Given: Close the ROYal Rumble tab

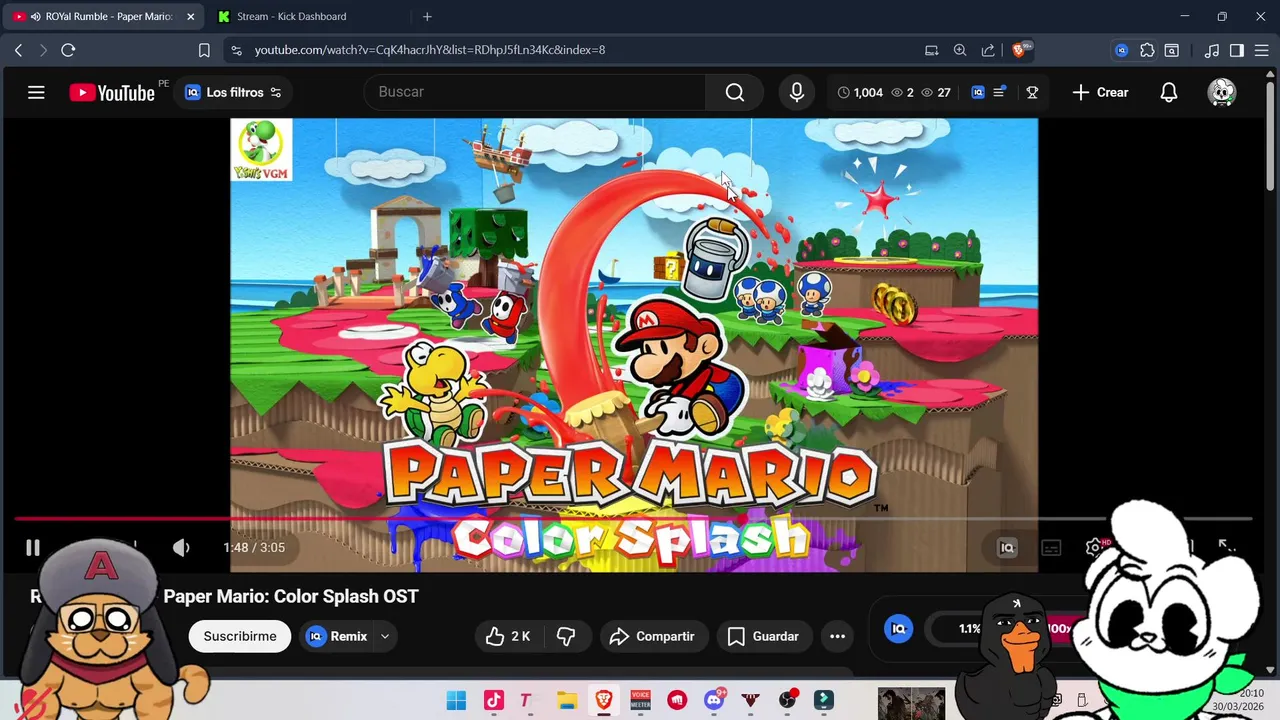Looking at the screenshot, I should (191, 16).
